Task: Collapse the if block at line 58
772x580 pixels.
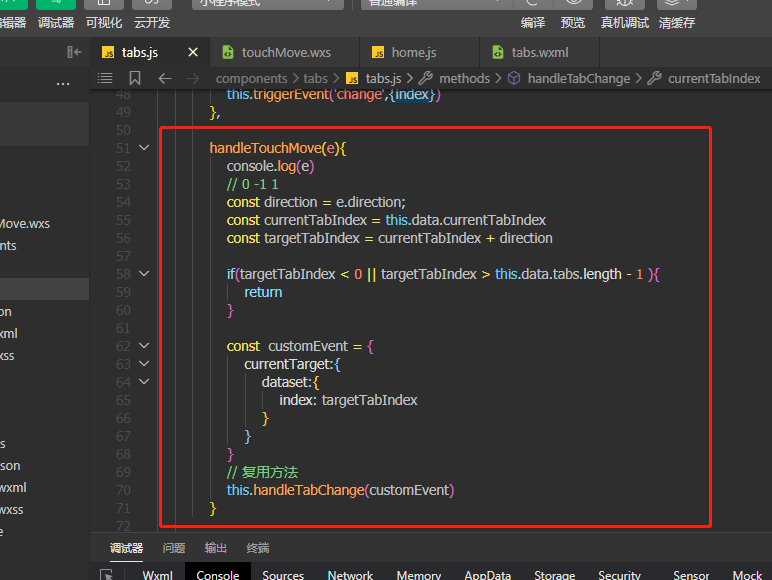Action: pos(144,274)
